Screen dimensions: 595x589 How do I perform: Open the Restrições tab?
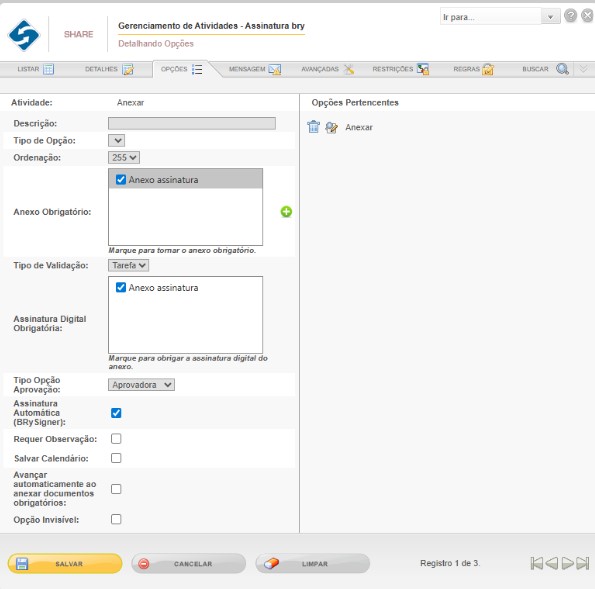(x=400, y=69)
